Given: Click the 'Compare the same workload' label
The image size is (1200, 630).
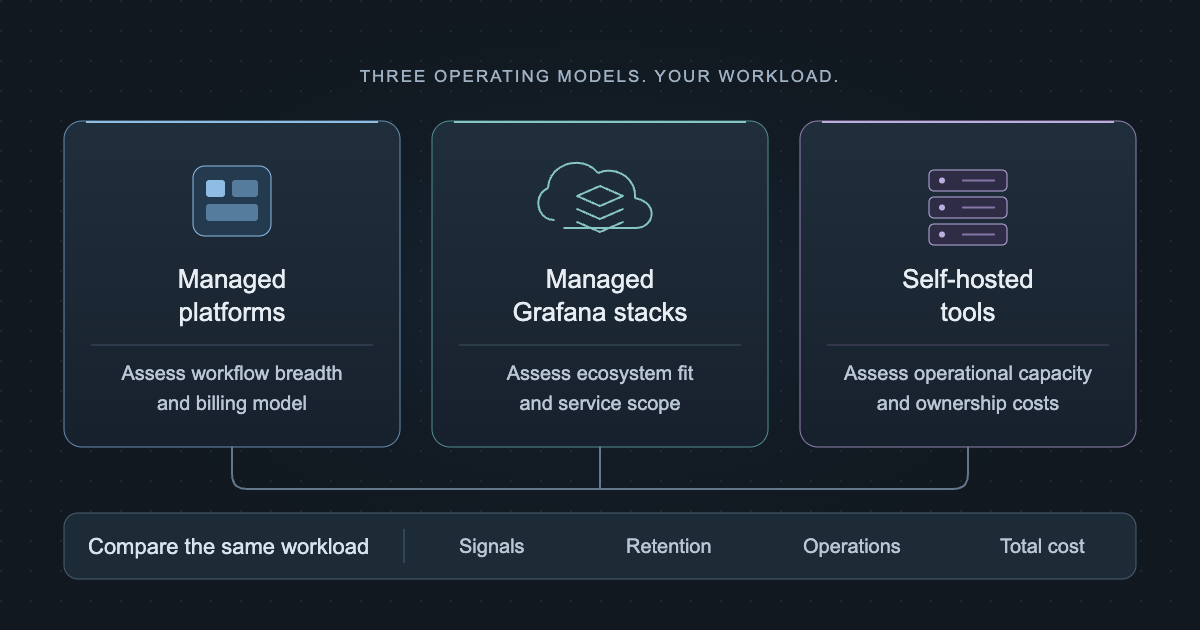Looking at the screenshot, I should pos(229,547).
